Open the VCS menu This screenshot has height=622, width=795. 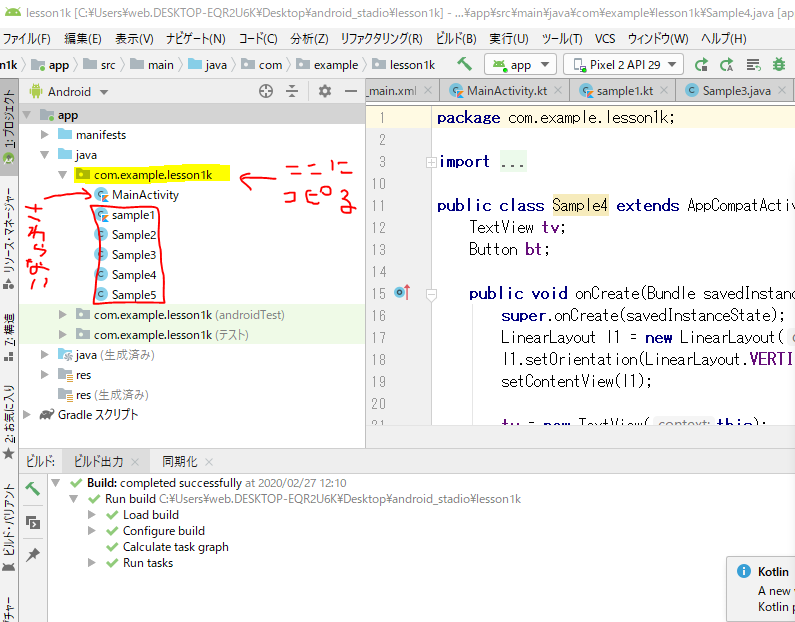605,39
